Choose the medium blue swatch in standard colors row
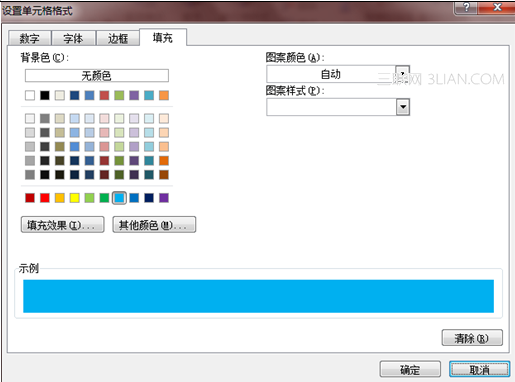This screenshot has height=382, width=515. [134, 198]
